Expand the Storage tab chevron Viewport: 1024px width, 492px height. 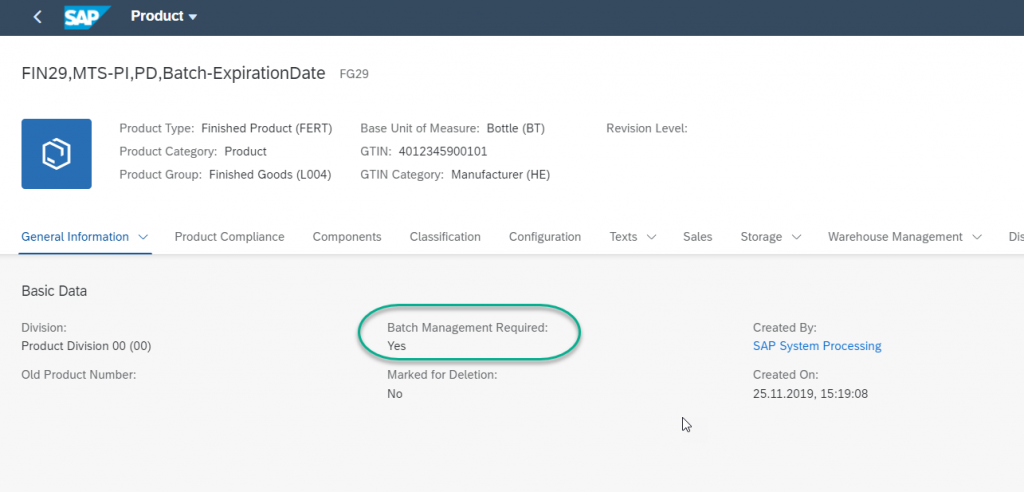tap(796, 237)
